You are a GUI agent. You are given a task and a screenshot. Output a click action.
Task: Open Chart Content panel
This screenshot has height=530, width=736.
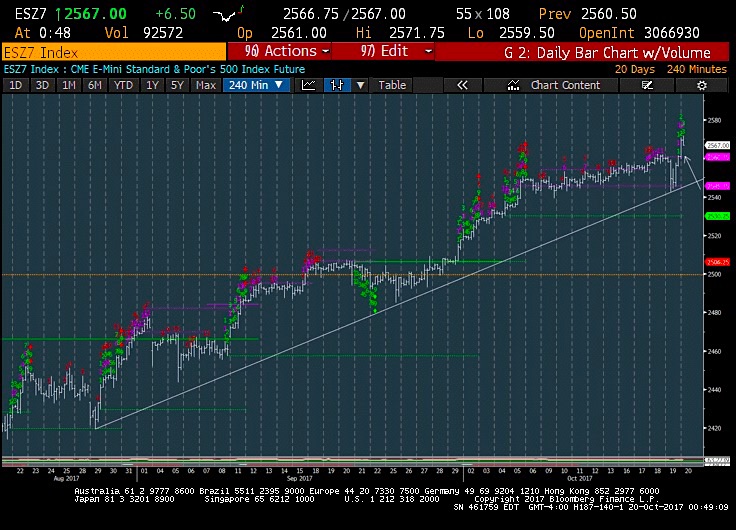pyautogui.click(x=553, y=85)
